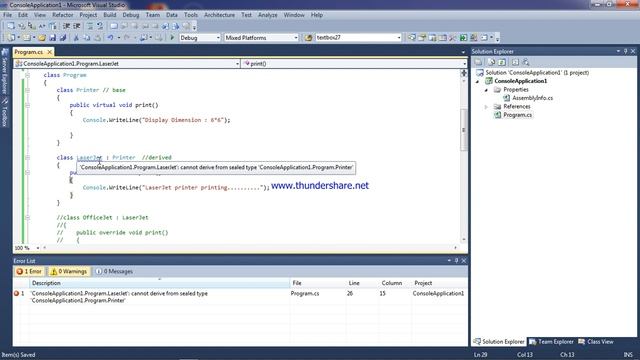Screen dimensions: 640x360
Task: Toggle the '0 Warnings' filter button
Action: (69, 271)
